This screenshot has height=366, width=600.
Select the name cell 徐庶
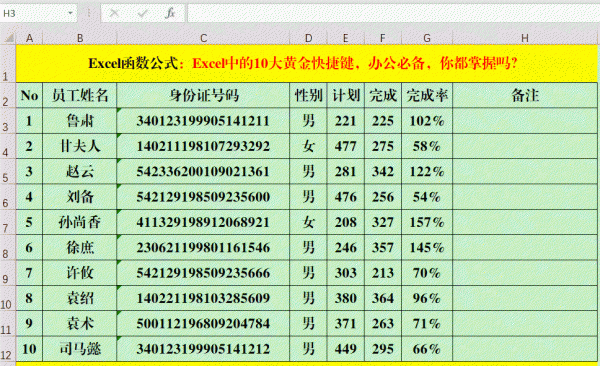pos(80,248)
